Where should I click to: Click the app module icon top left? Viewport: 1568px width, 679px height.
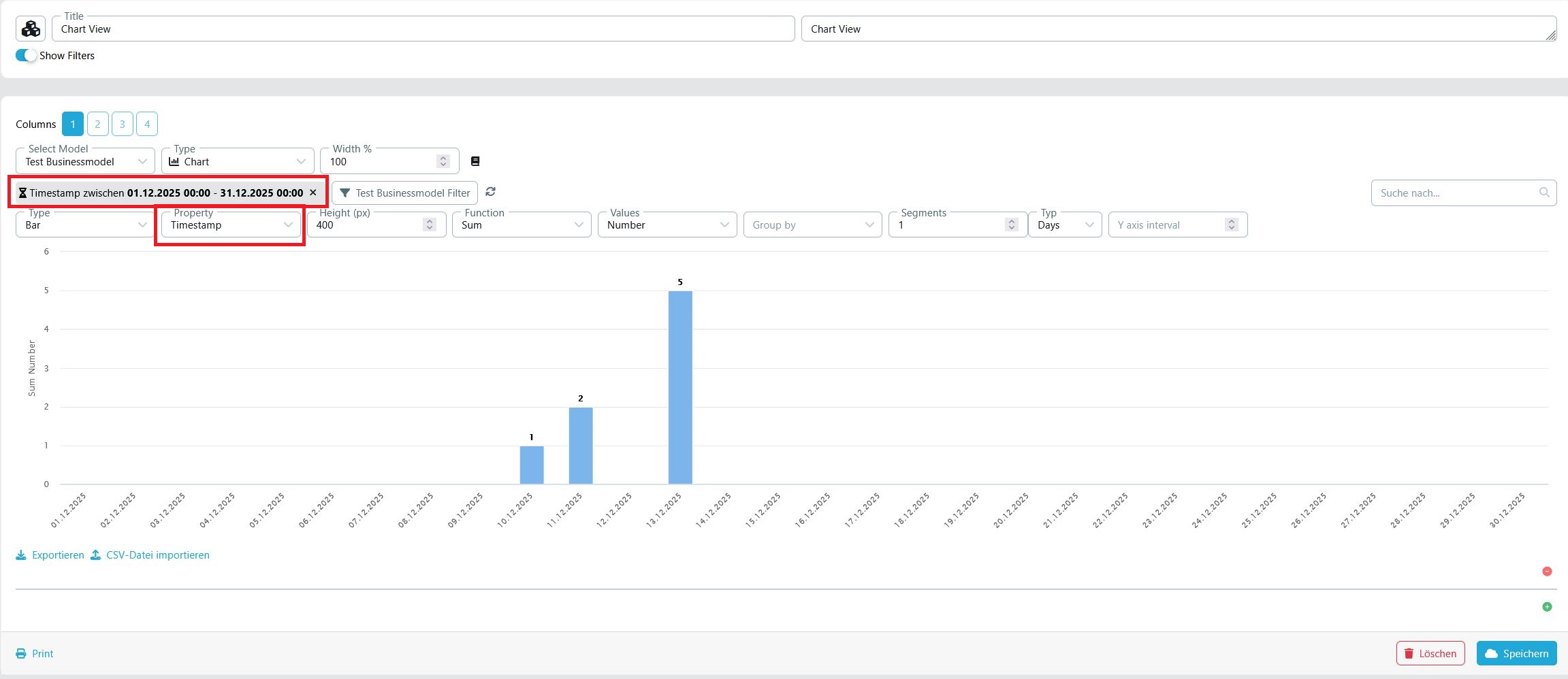(30, 28)
